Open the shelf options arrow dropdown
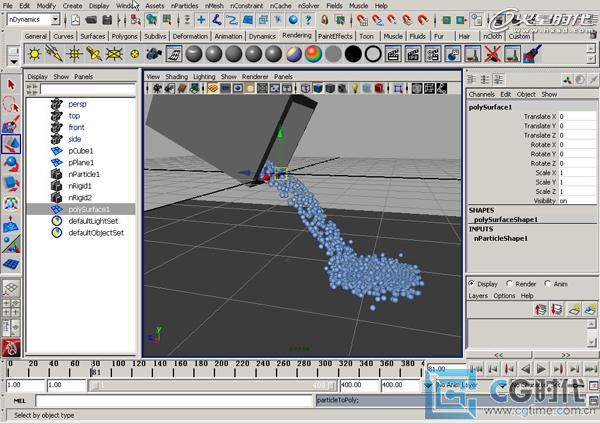 coord(14,61)
